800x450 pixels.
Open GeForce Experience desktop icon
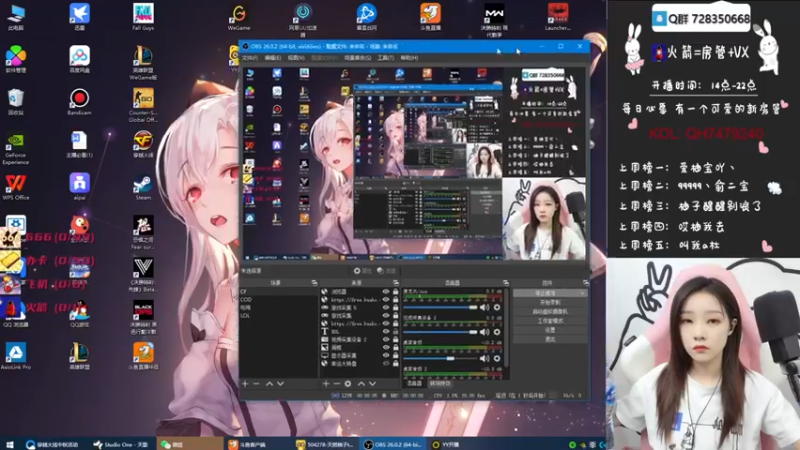click(x=15, y=148)
